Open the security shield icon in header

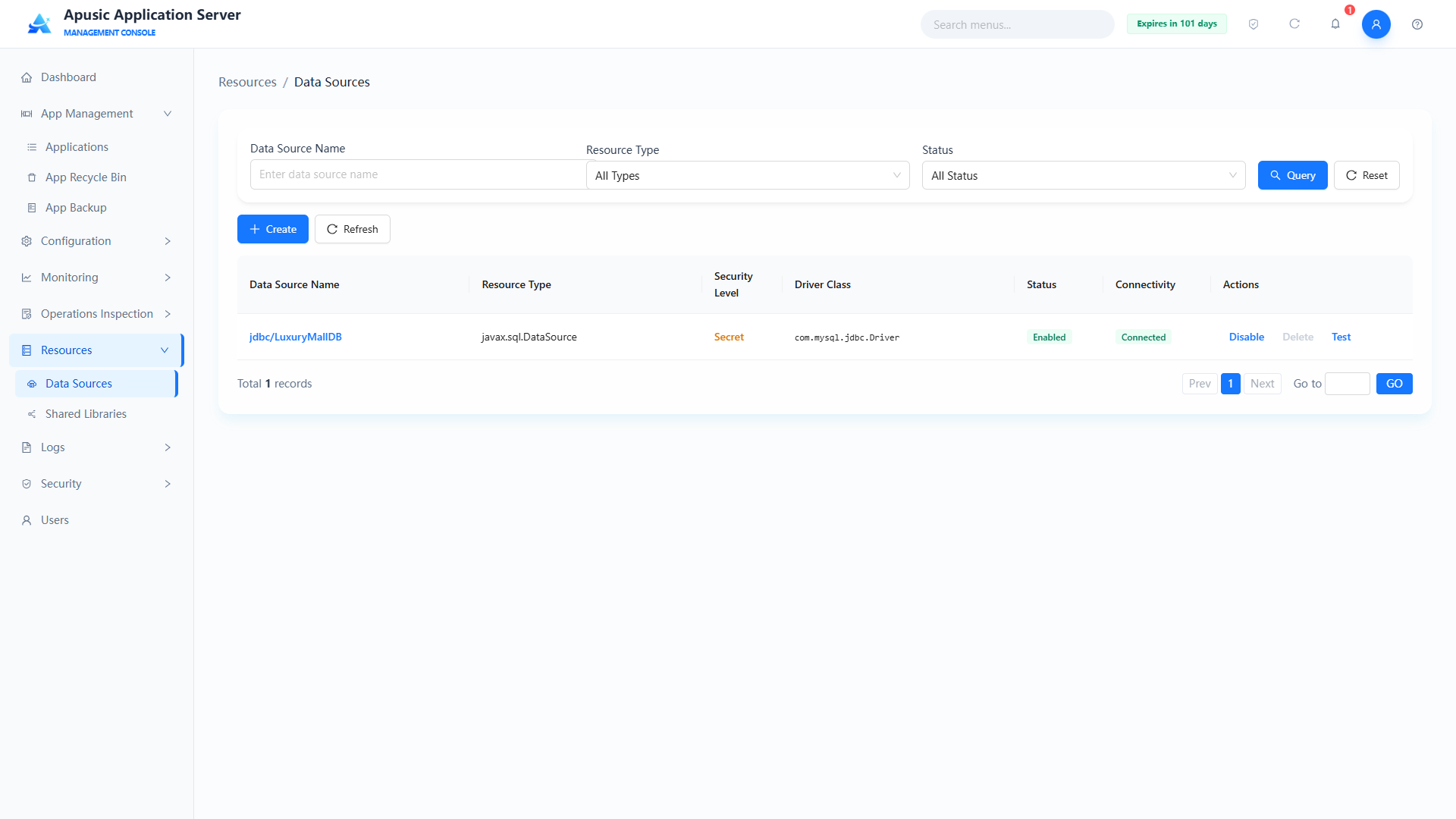click(1254, 24)
